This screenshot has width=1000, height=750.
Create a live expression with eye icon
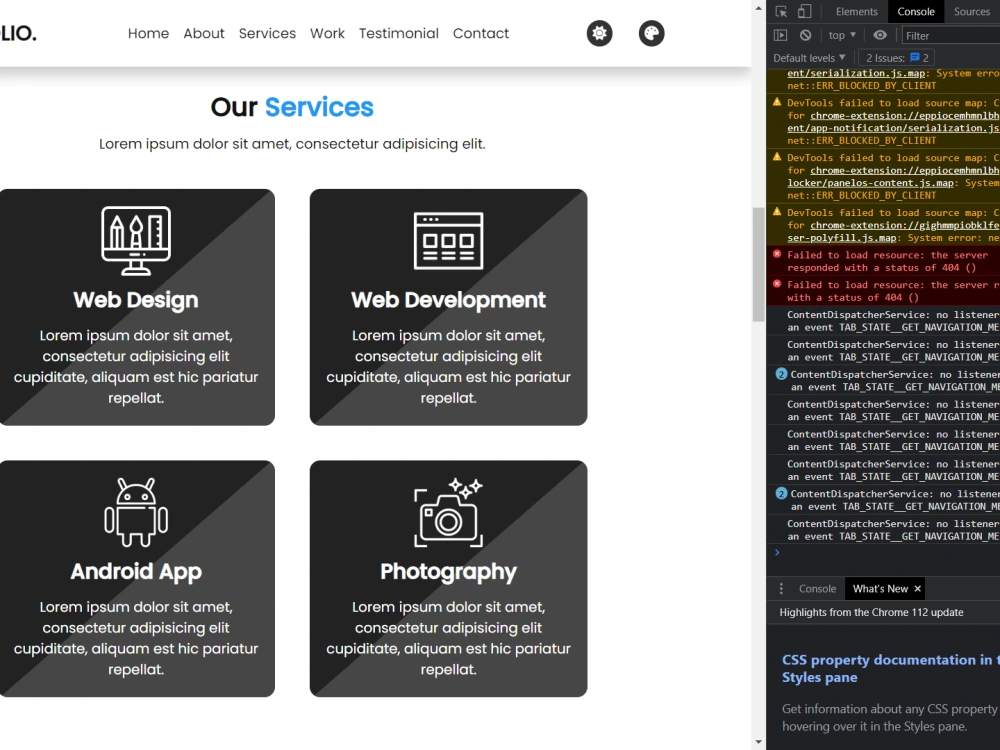pos(880,35)
